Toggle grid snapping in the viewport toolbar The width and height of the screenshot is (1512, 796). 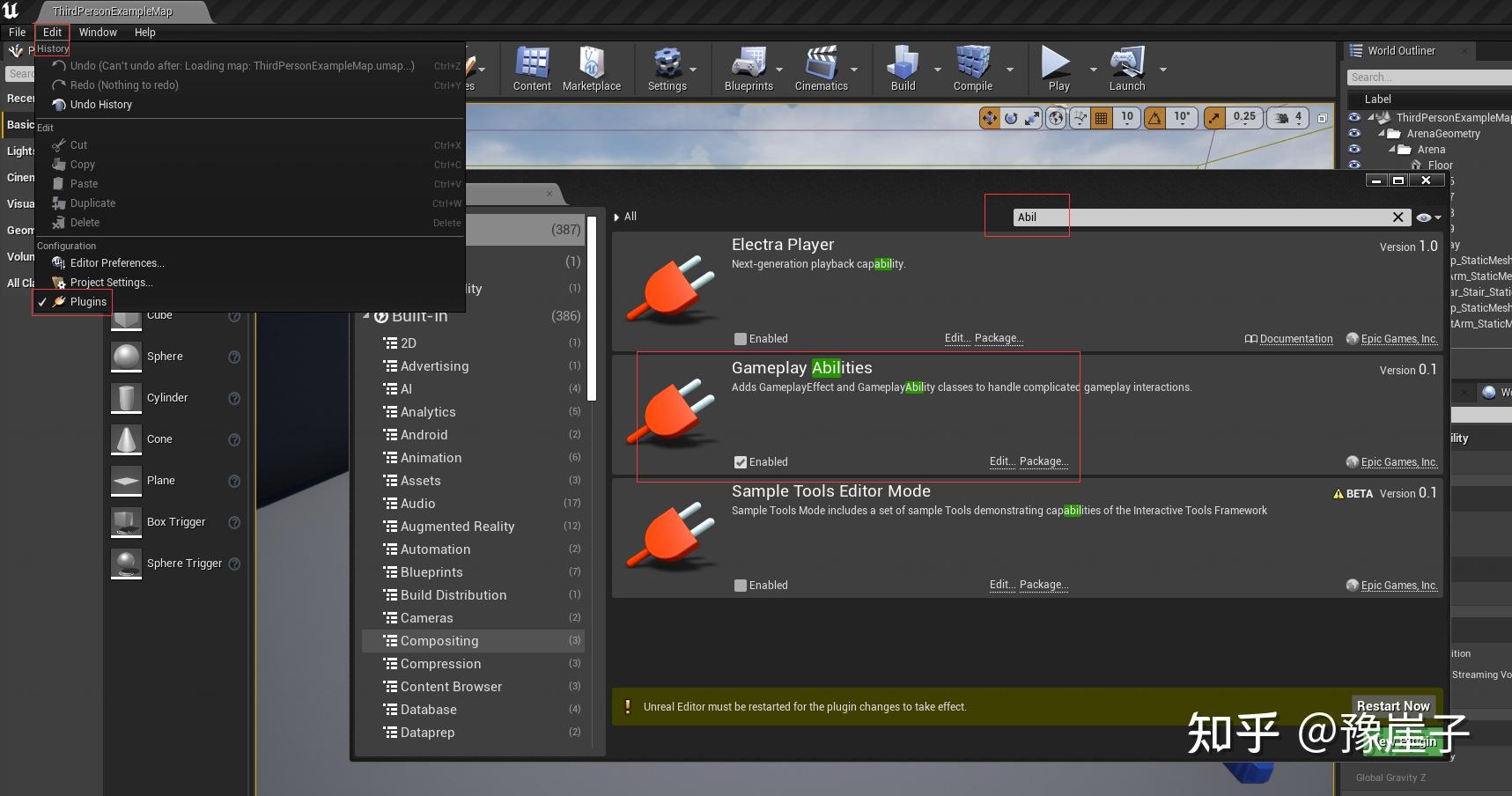click(x=1101, y=118)
